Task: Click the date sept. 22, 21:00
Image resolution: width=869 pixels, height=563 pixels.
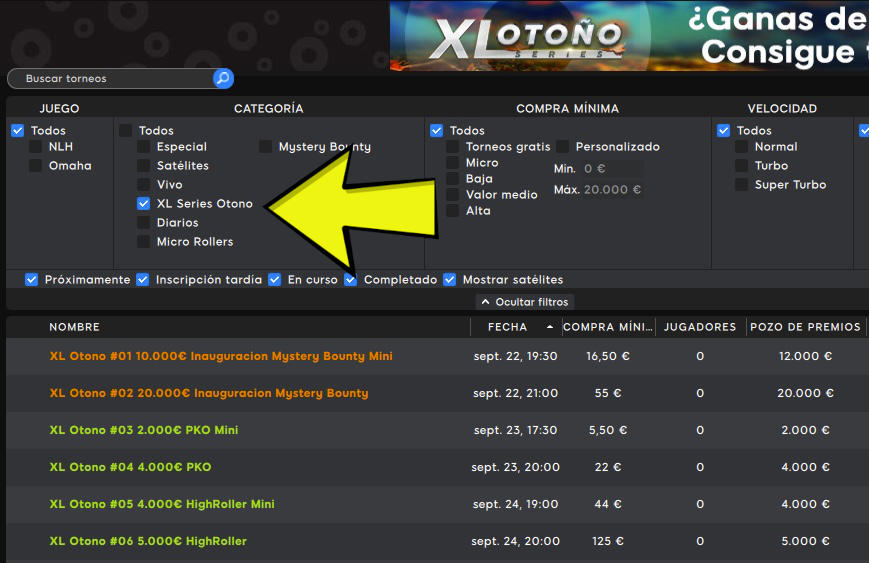Action: click(x=515, y=393)
